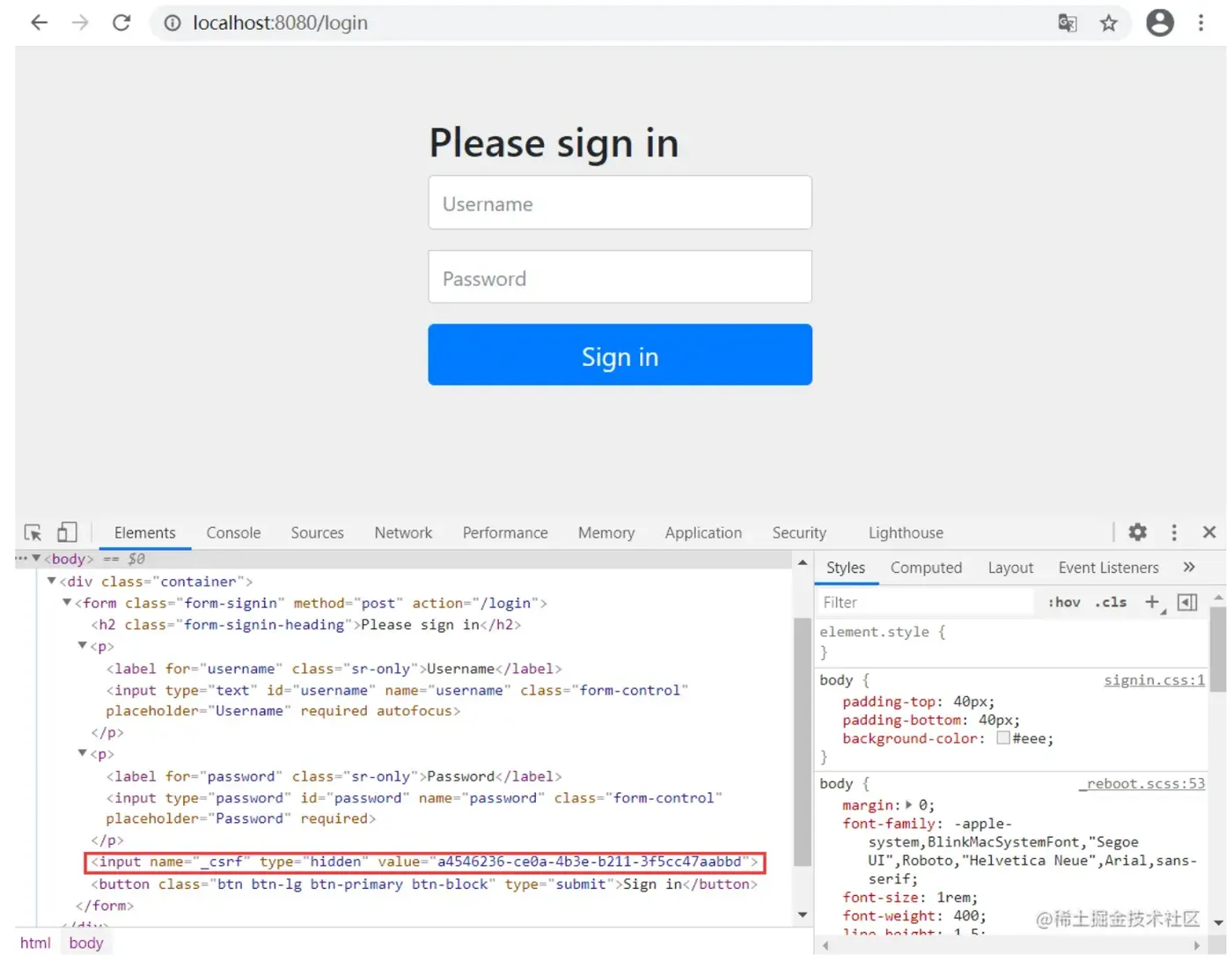Screen dimensions: 1232x968
Task: Toggle the computed styles sidebar
Action: [x=1187, y=602]
